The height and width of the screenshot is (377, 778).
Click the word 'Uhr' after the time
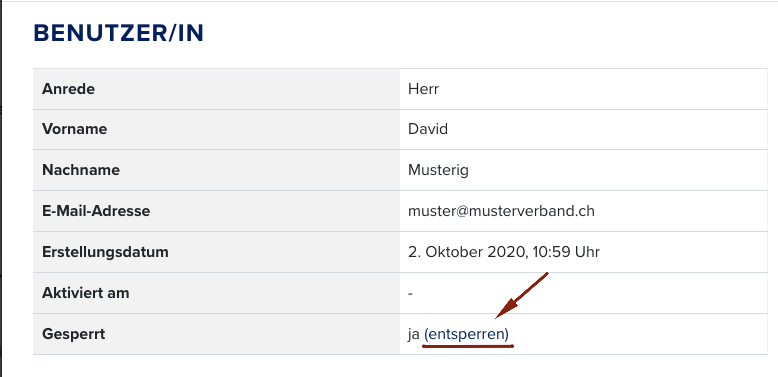click(x=587, y=252)
